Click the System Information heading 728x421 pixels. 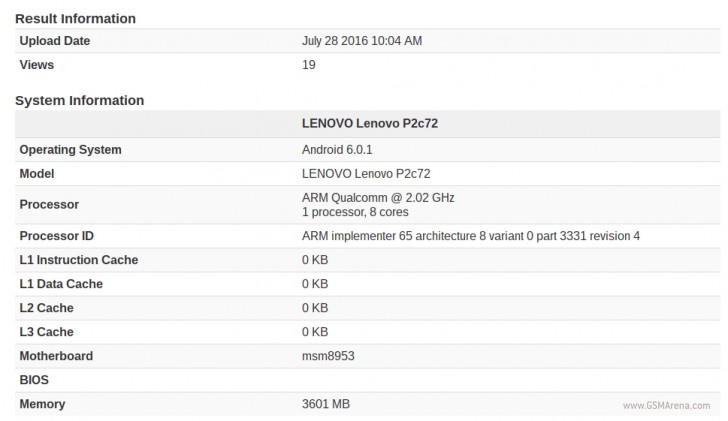(79, 100)
